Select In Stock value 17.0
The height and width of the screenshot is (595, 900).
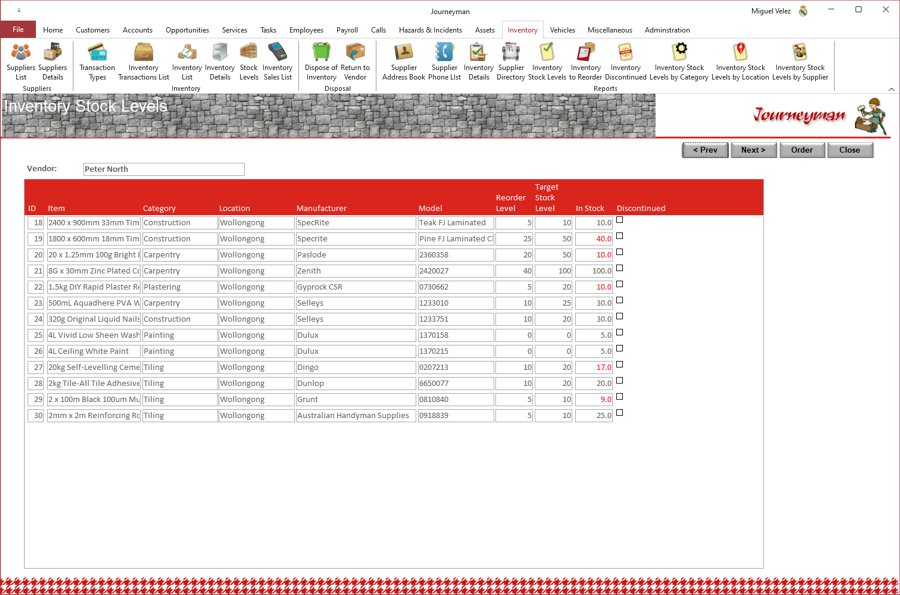point(593,367)
